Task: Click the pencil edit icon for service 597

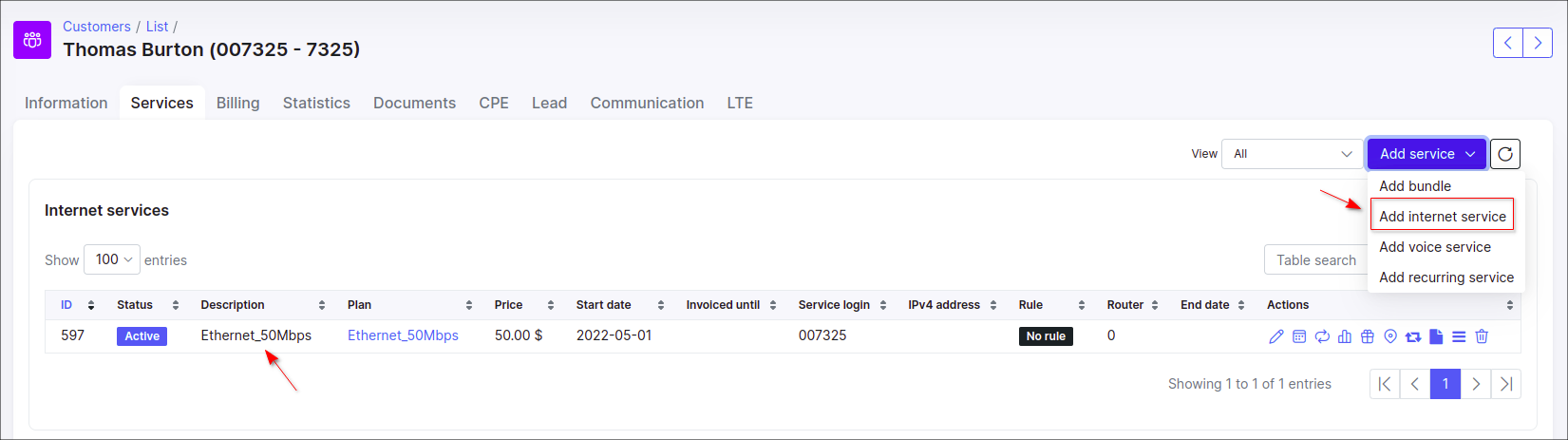Action: pos(1276,336)
